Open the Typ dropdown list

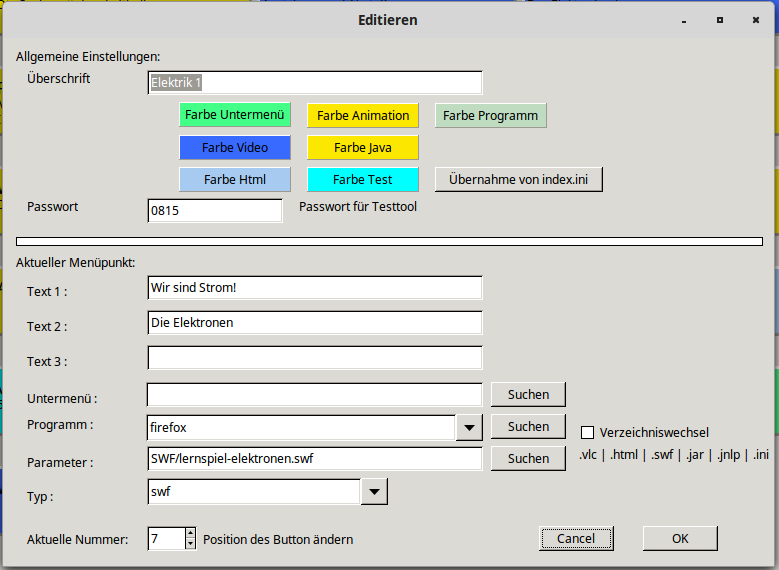373,491
